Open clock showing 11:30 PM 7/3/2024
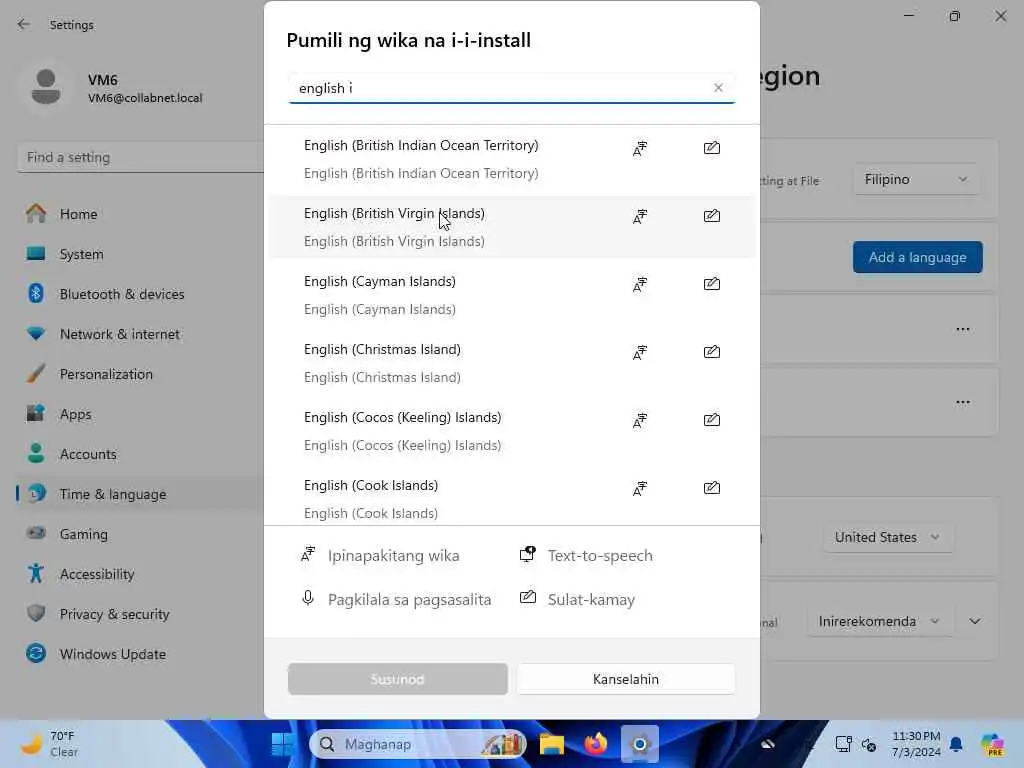 point(916,744)
